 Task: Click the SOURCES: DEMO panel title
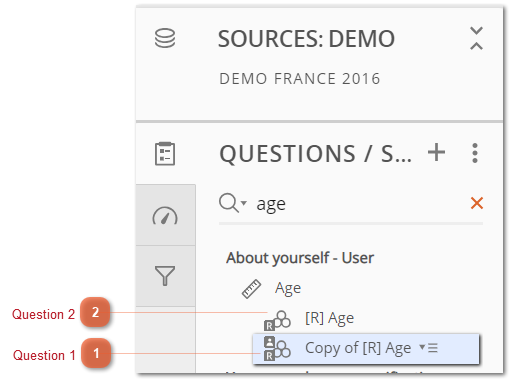[306, 39]
